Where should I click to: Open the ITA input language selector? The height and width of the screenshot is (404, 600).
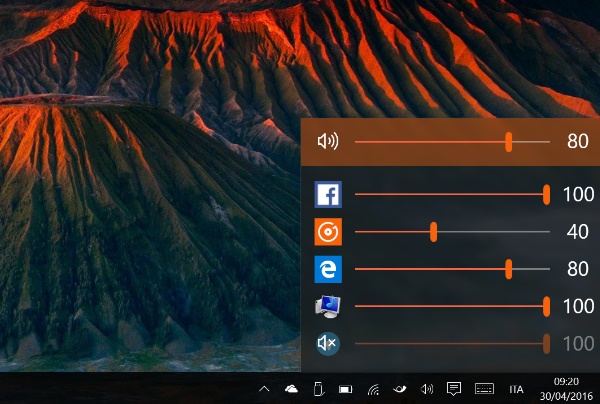[x=516, y=389]
